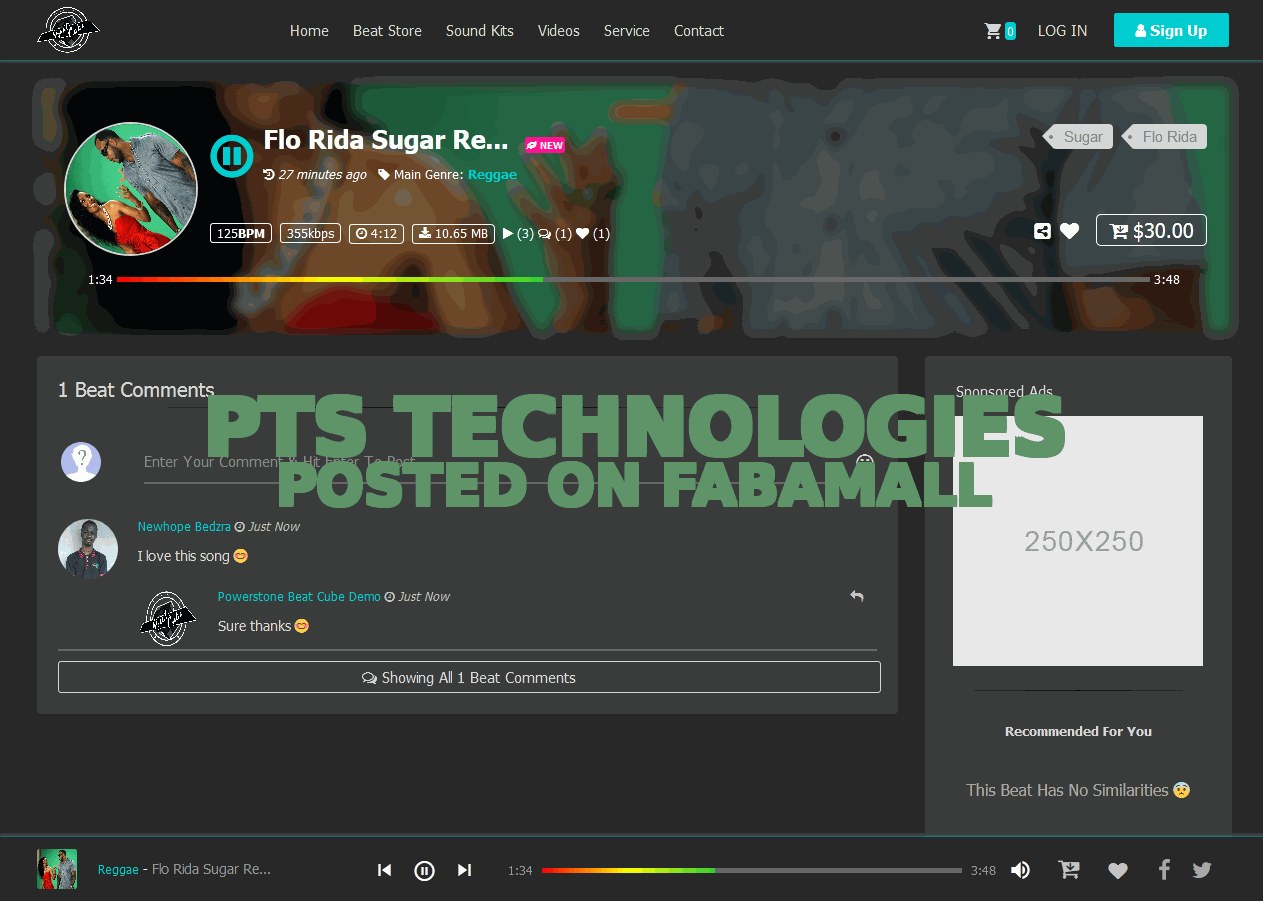
Task: Click the Sign Up button
Action: (1171, 30)
